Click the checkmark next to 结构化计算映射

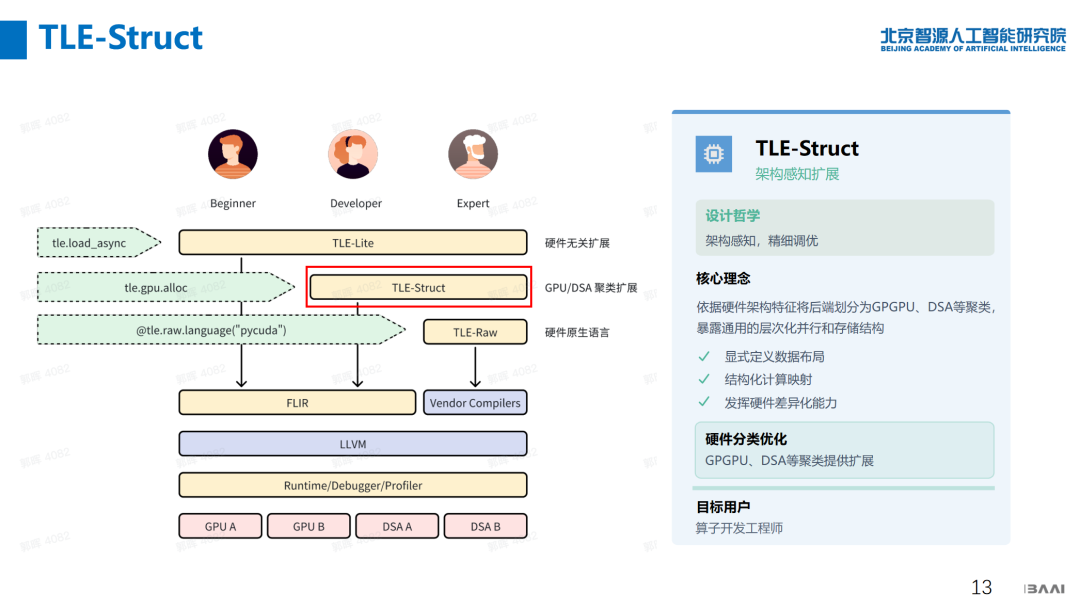[x=704, y=379]
